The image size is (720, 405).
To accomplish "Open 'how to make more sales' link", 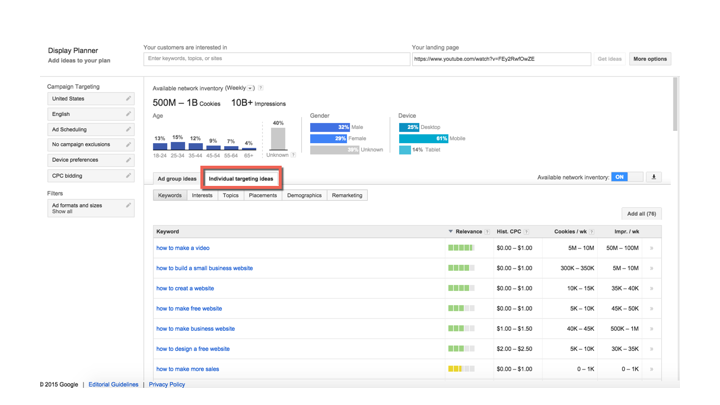I will point(187,369).
